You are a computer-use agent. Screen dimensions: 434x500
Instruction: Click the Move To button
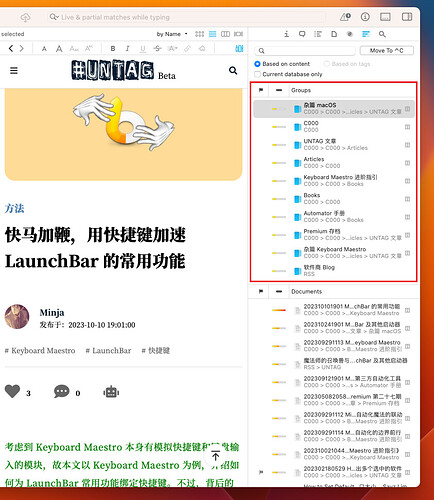coord(387,51)
